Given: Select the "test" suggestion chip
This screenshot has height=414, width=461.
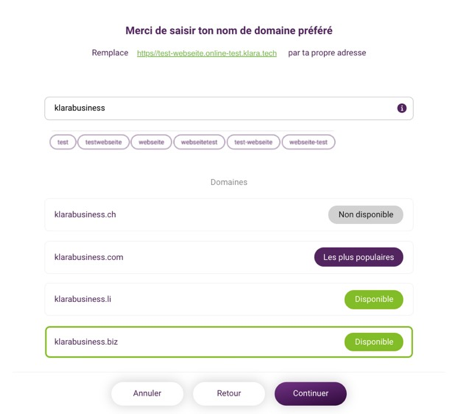Looking at the screenshot, I should coord(63,142).
